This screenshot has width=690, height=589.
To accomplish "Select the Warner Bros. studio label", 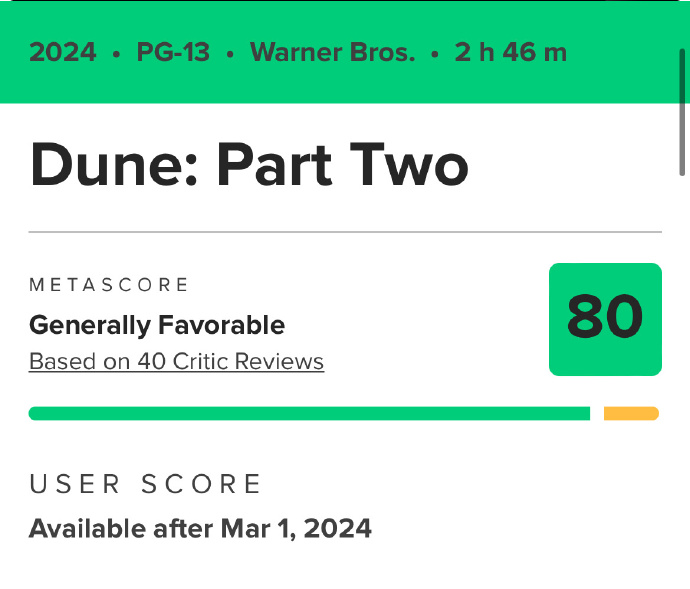I will pos(332,52).
